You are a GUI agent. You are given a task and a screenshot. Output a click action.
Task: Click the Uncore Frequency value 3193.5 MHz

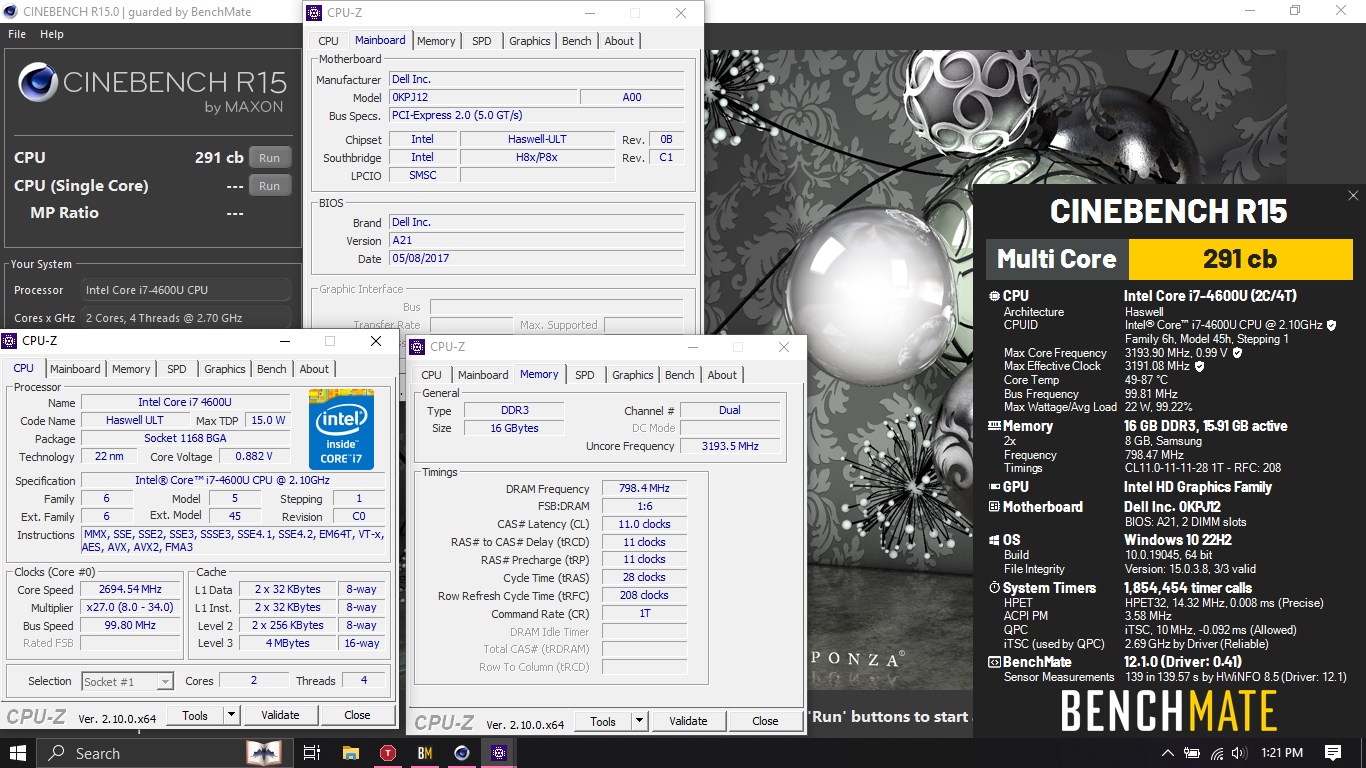(729, 446)
